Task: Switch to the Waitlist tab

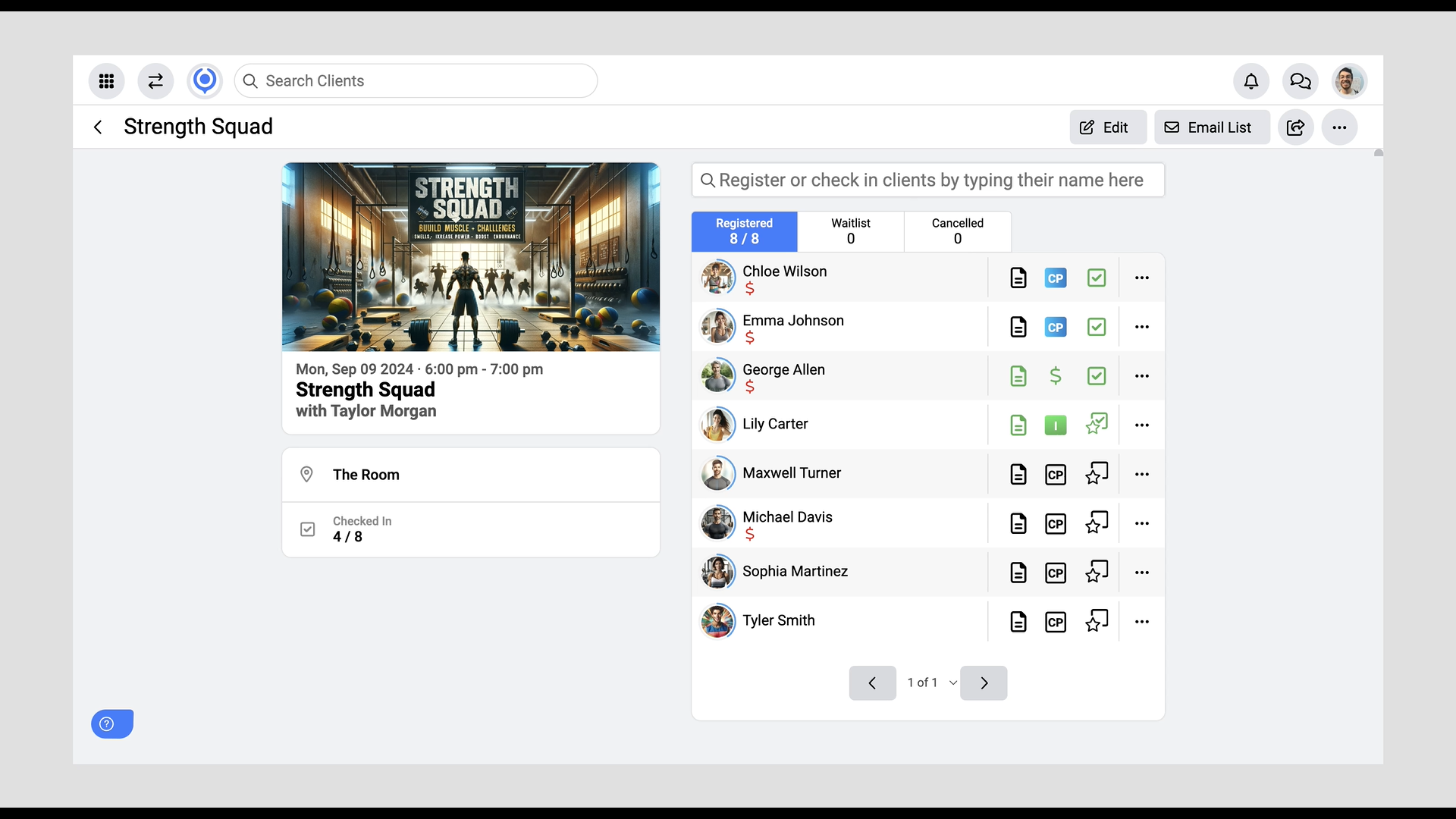Action: pyautogui.click(x=851, y=231)
